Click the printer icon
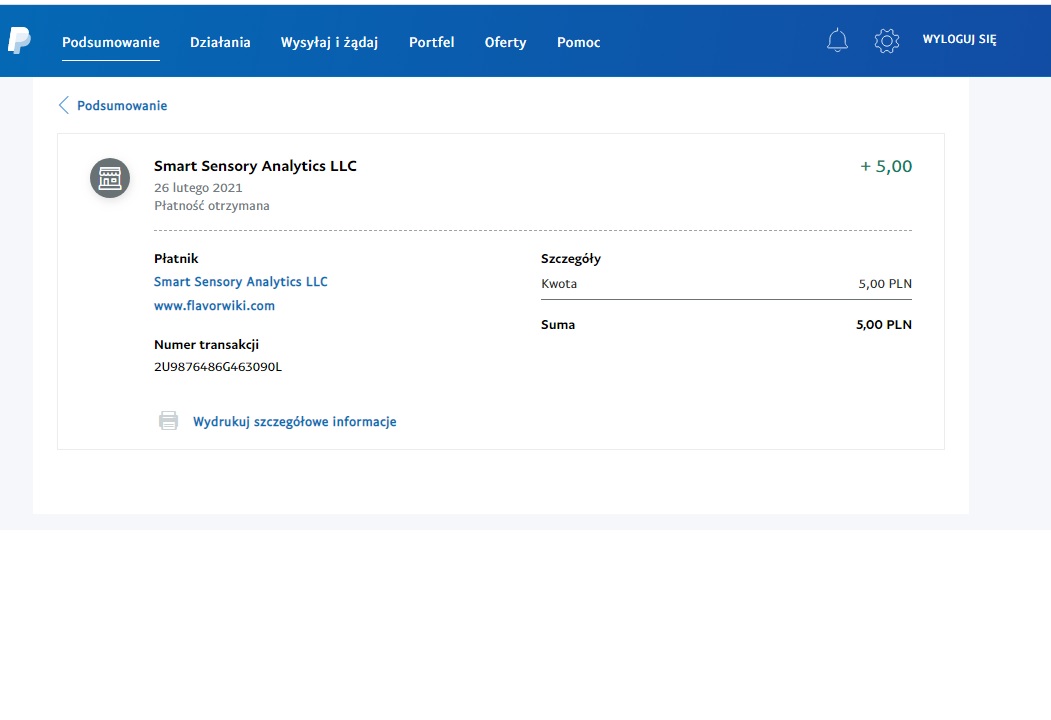This screenshot has width=1051, height=720. coord(168,420)
